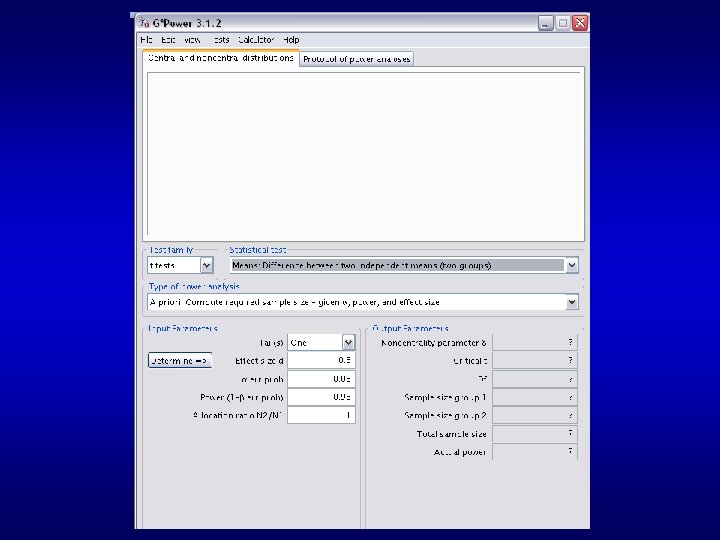
Task: Click the Critical t output field
Action: [x=534, y=360]
